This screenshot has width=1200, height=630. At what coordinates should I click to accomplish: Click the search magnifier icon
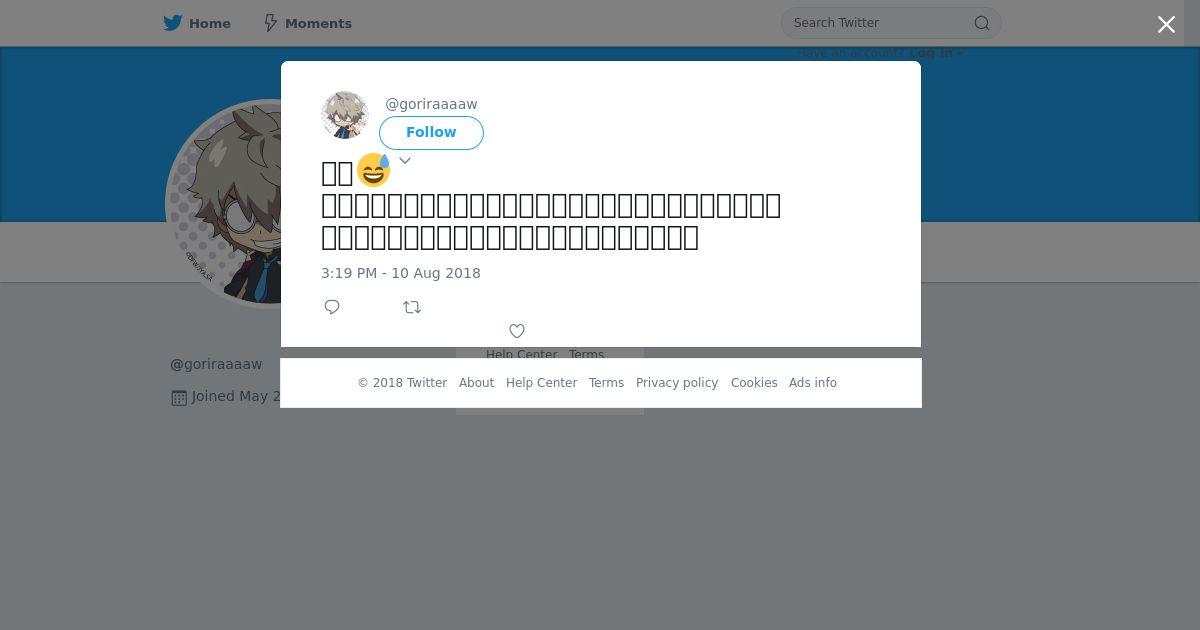pyautogui.click(x=982, y=23)
